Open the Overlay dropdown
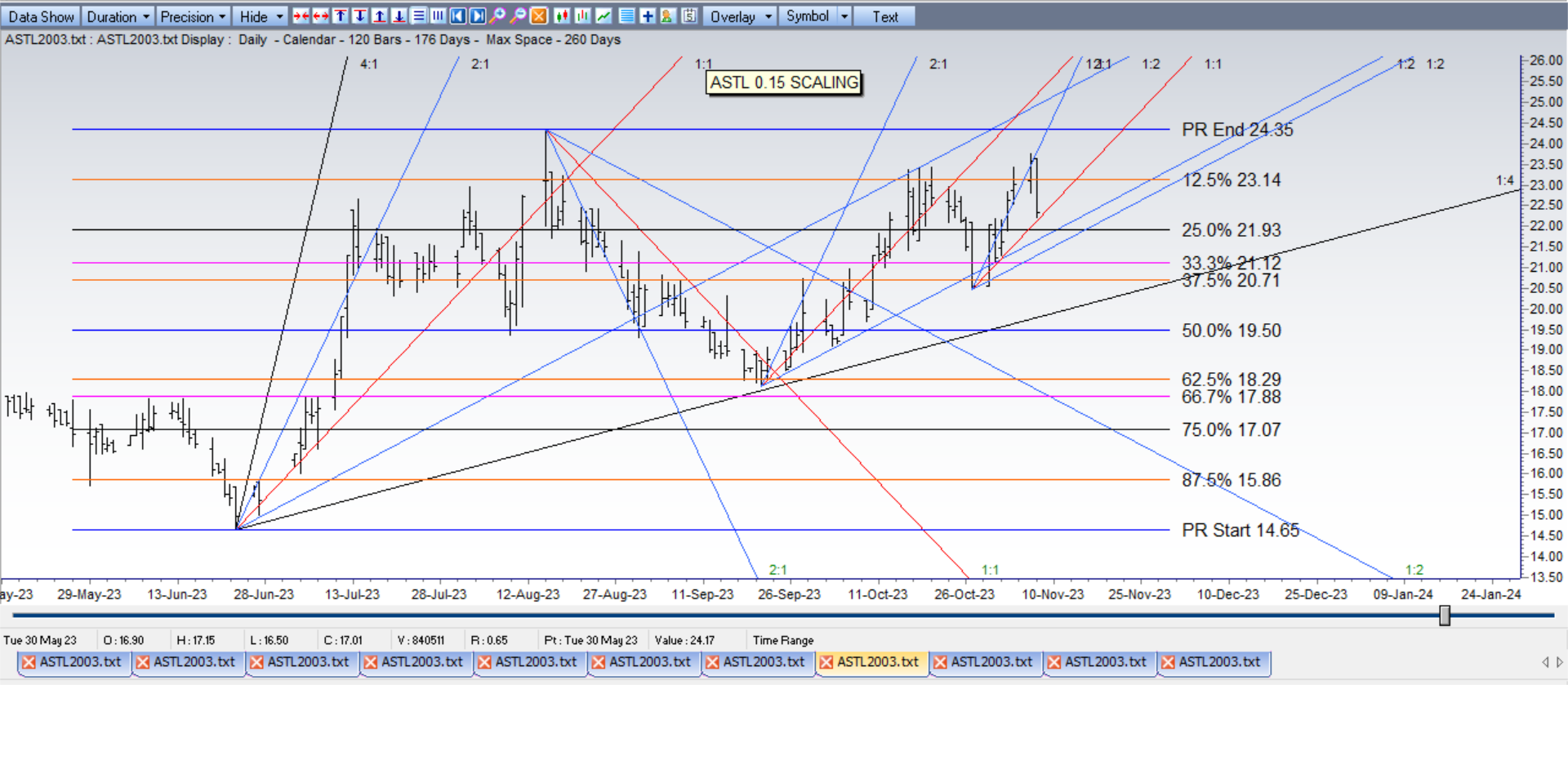 740,16
